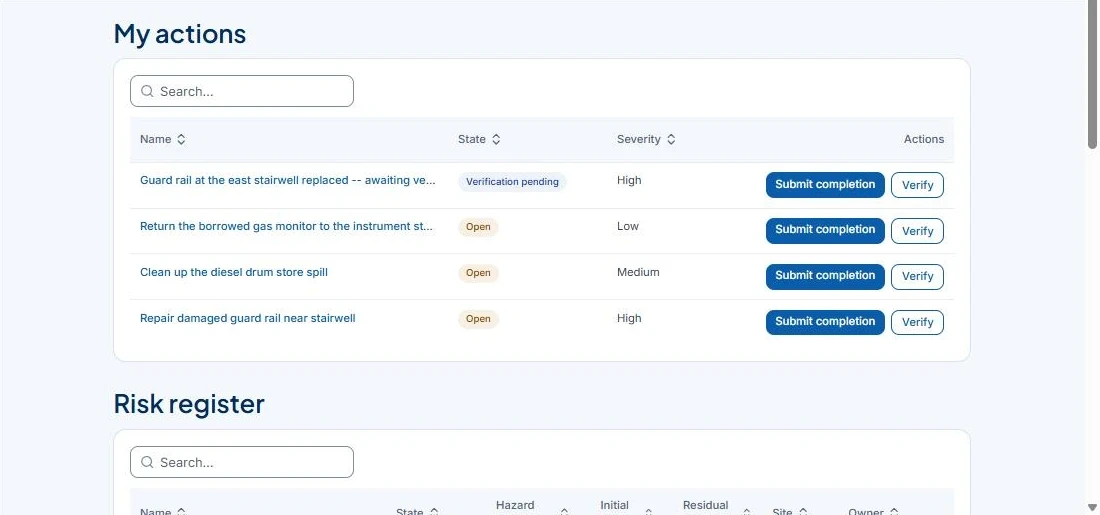Click the scrollbar down arrow
This screenshot has height=515, width=1100.
[x=1092, y=507]
